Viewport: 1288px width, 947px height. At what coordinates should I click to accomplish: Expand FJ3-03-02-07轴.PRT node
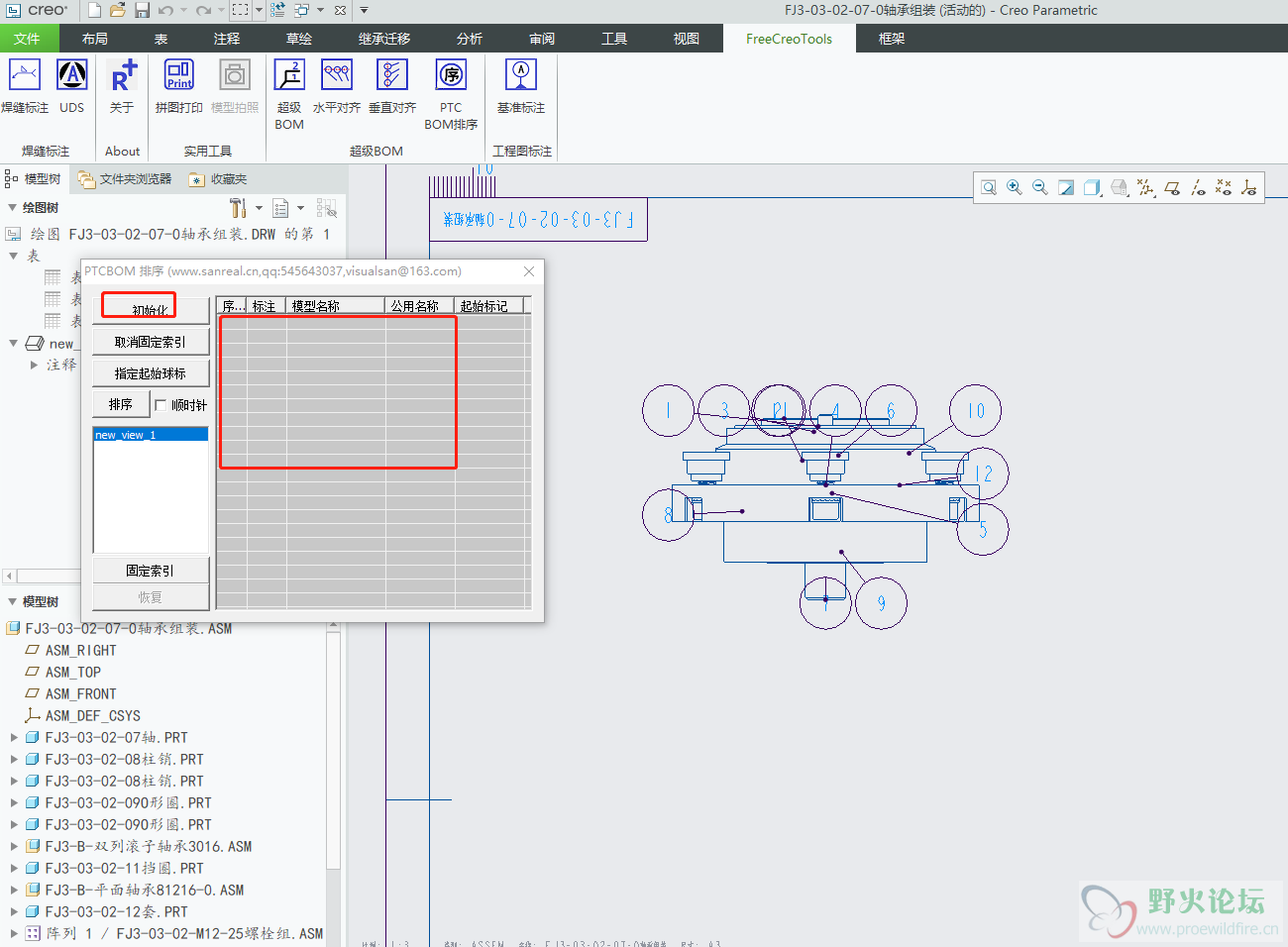click(14, 737)
